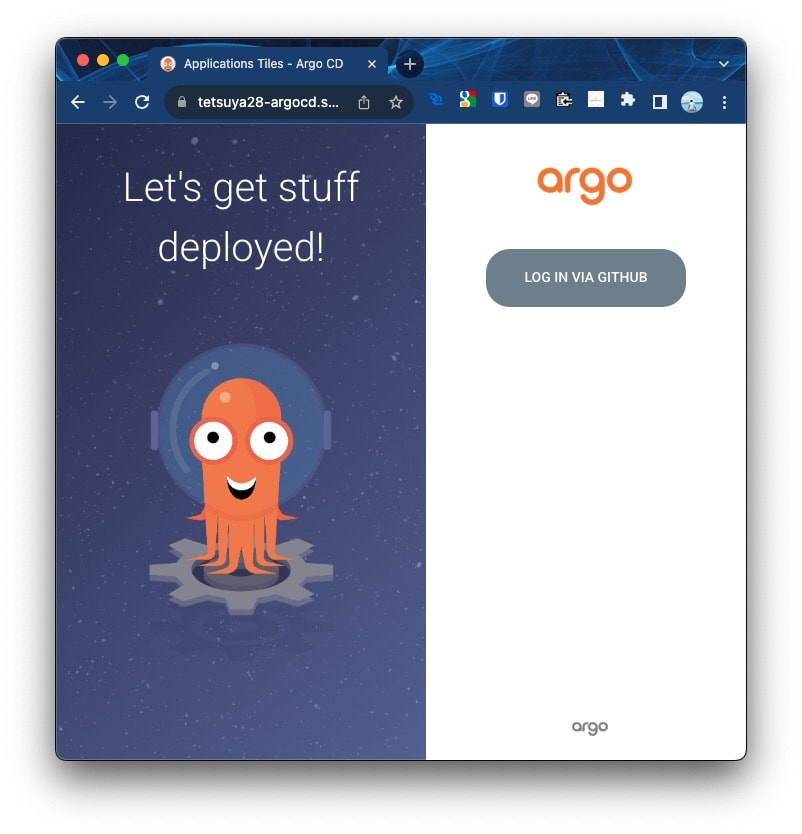Screen dimensions: 802x834
Task: Open the clipboard extension icon
Action: [564, 99]
